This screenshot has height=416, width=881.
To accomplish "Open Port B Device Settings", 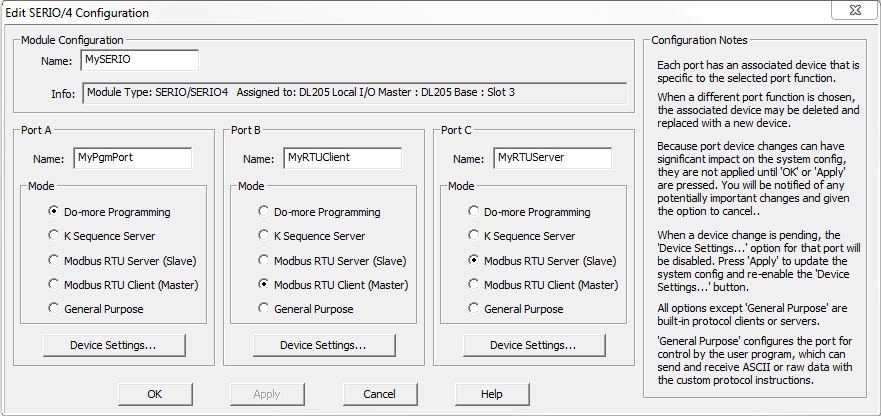I will coord(323,345).
